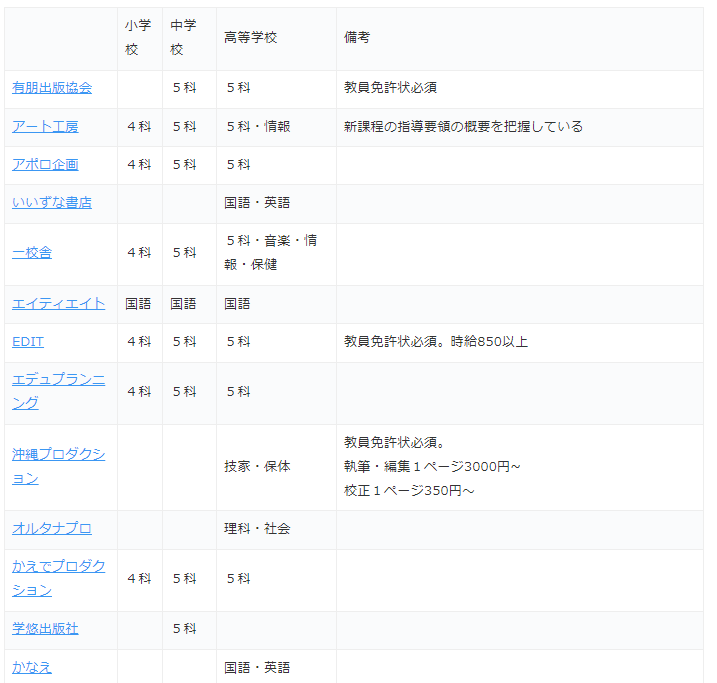This screenshot has height=683, width=717.
Task: Open the アート工房 link
Action: [x=45, y=127]
